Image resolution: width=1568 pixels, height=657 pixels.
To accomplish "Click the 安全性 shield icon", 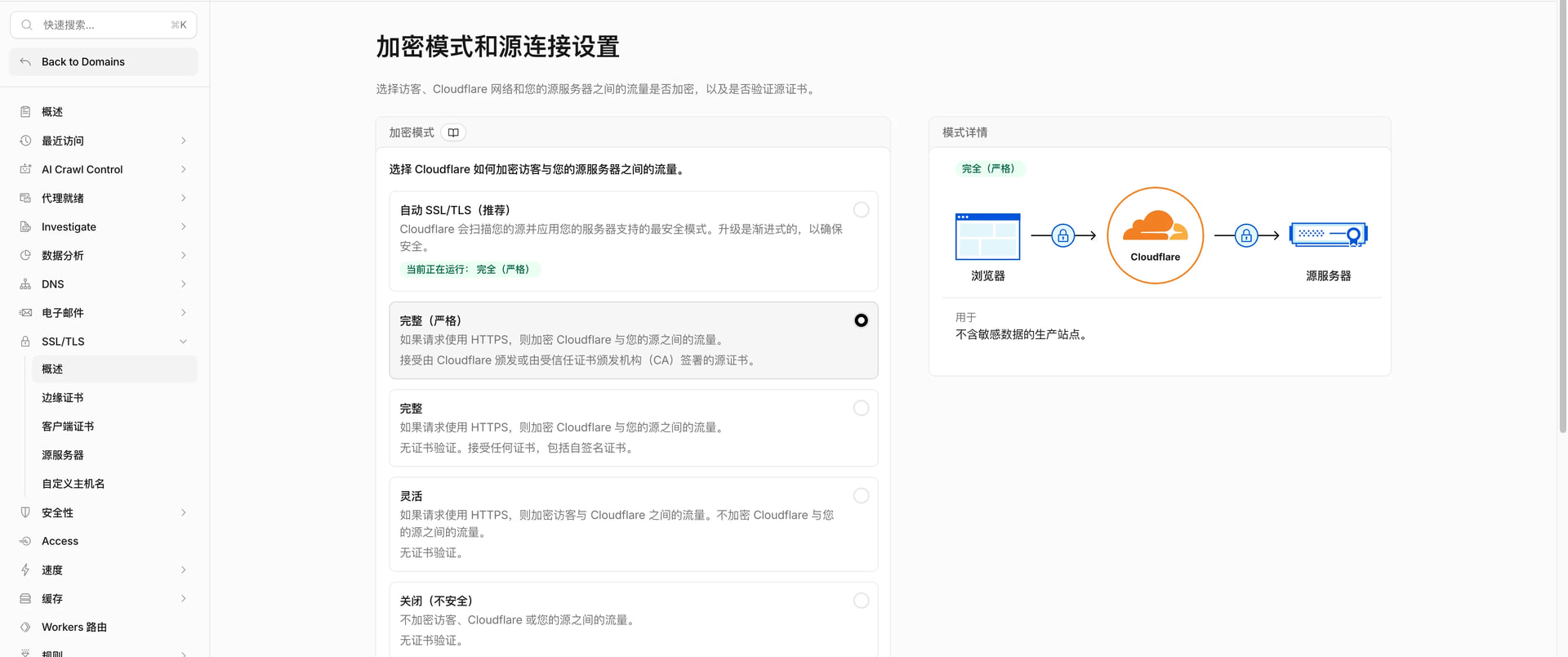I will point(25,512).
